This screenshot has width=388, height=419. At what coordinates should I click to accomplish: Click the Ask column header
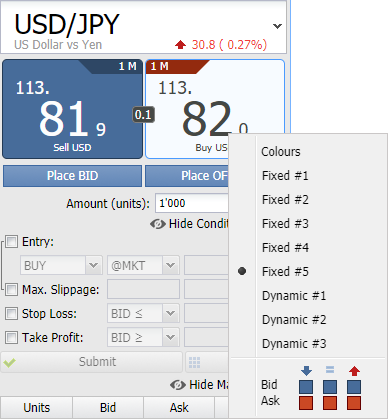(x=179, y=407)
